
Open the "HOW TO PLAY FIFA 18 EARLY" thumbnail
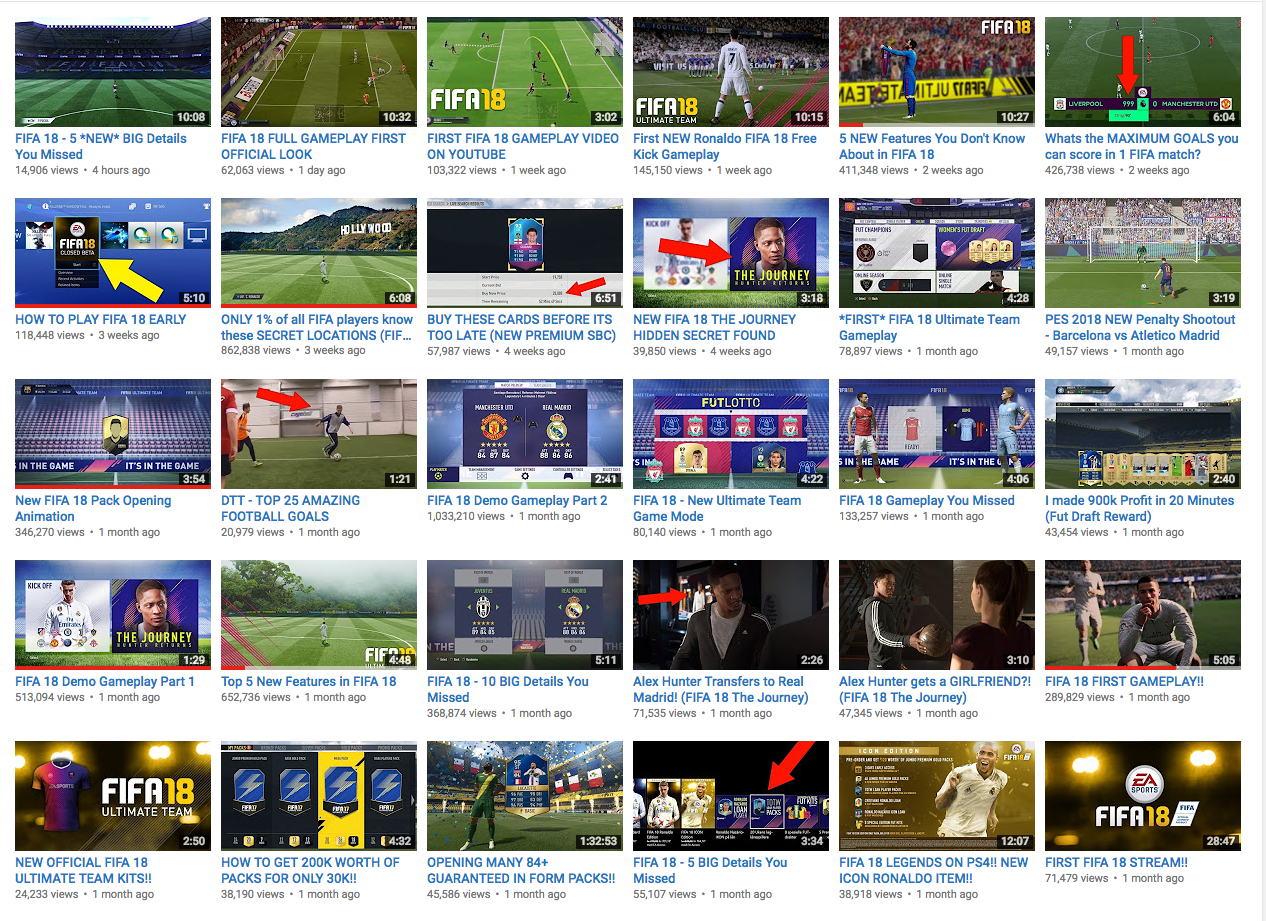pyautogui.click(x=112, y=252)
